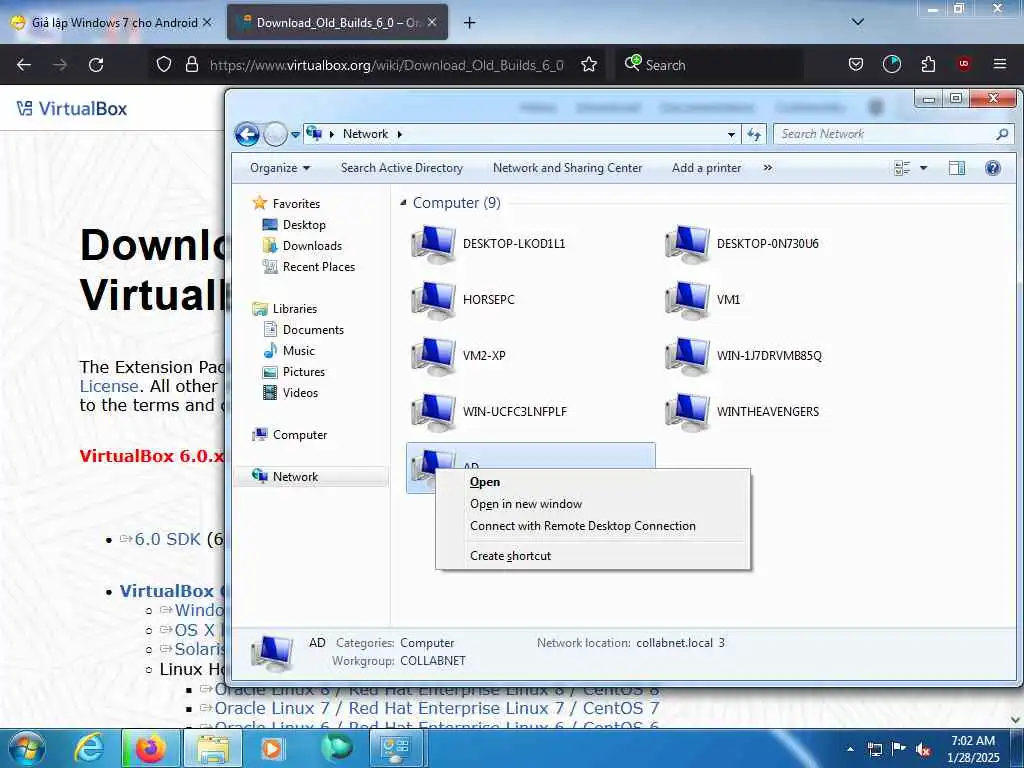Go back in Firefox browser
The height and width of the screenshot is (768, 1024).
[x=24, y=65]
